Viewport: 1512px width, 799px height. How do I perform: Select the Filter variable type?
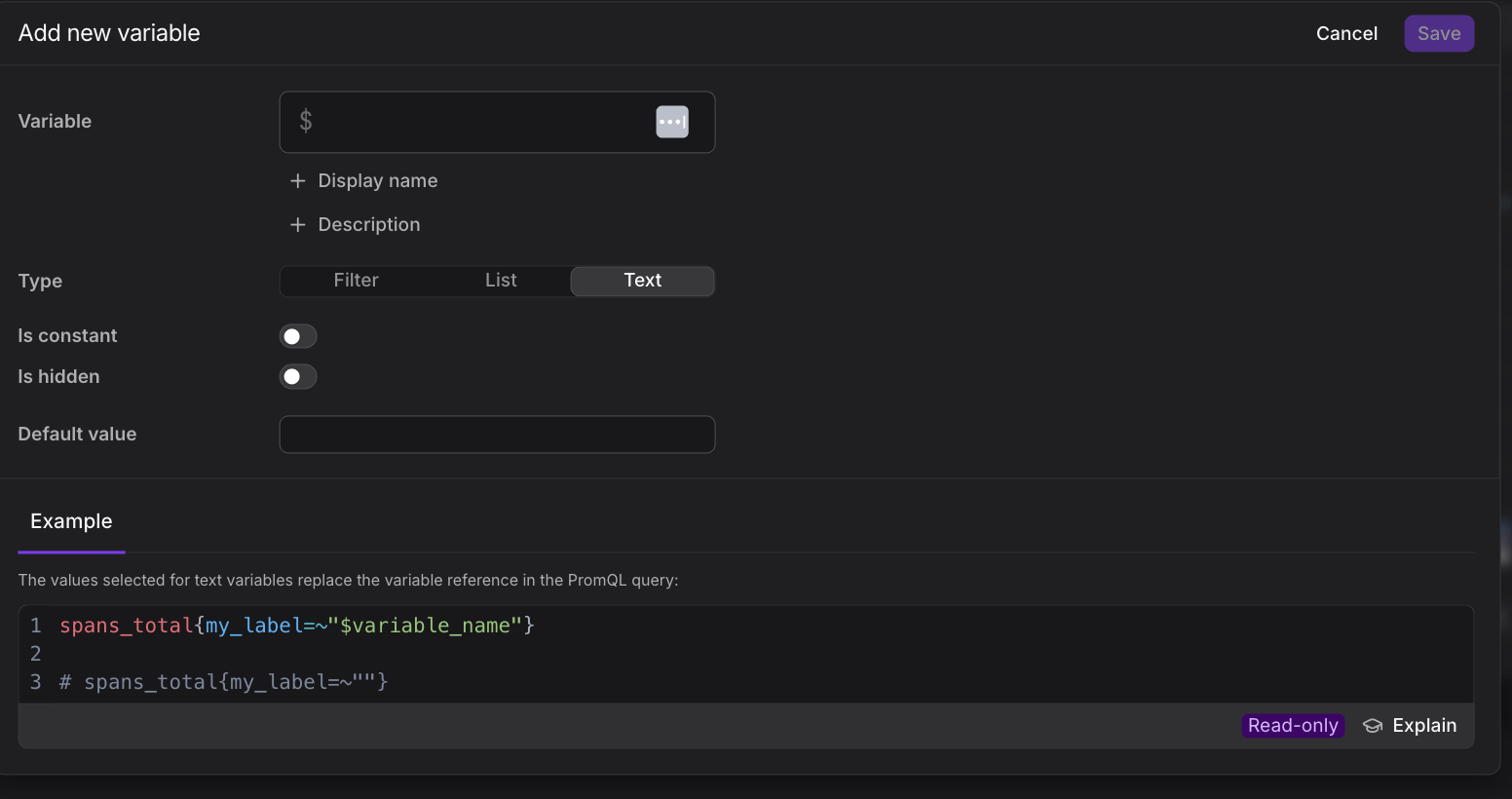356,281
